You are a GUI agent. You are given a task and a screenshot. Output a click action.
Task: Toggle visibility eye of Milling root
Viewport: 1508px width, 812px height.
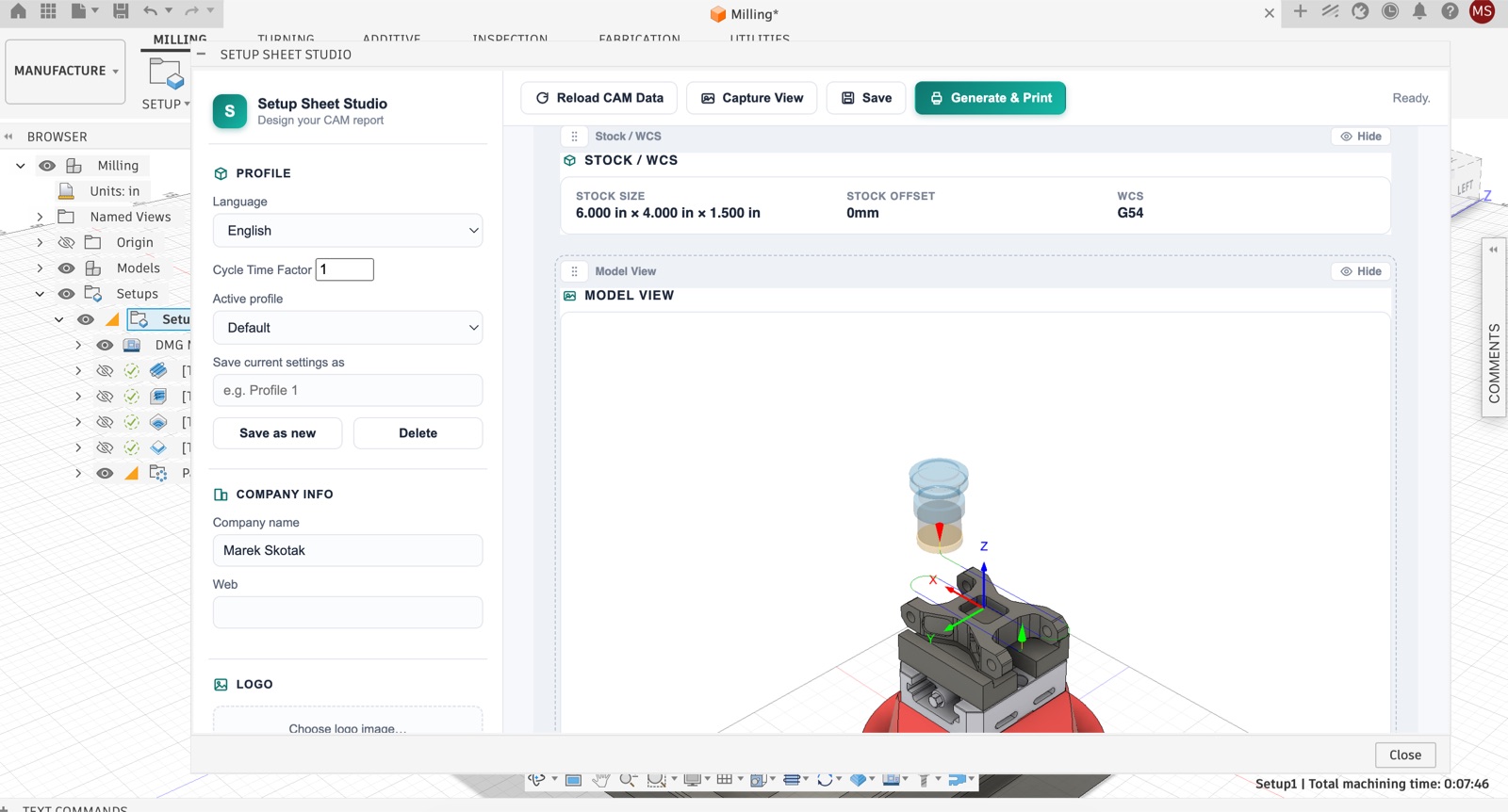pyautogui.click(x=47, y=166)
